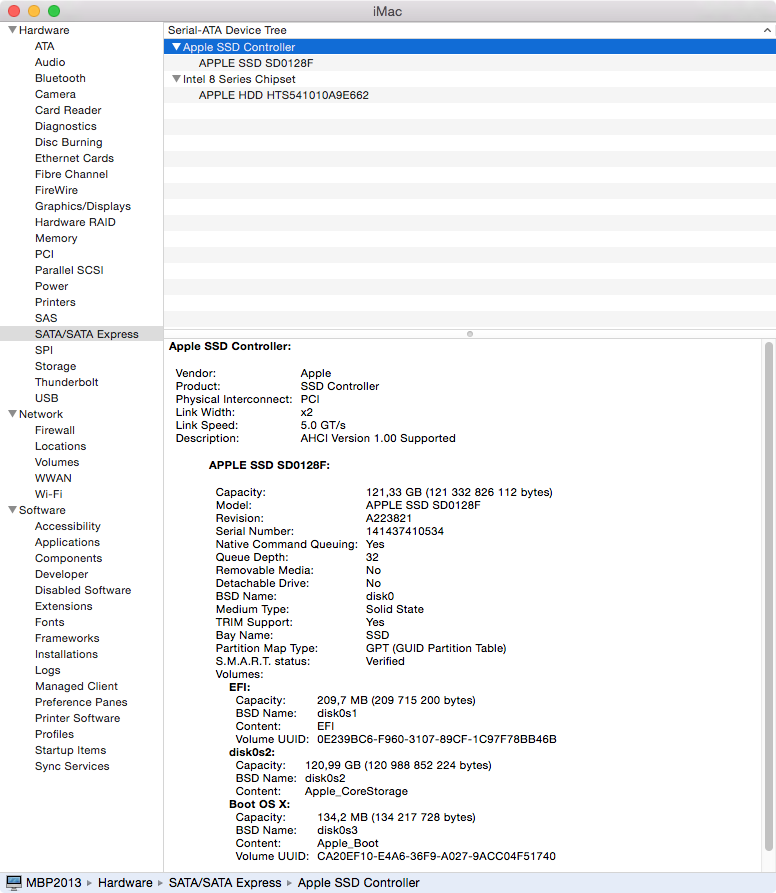776x893 pixels.
Task: Open Storage information
Action: (x=56, y=366)
